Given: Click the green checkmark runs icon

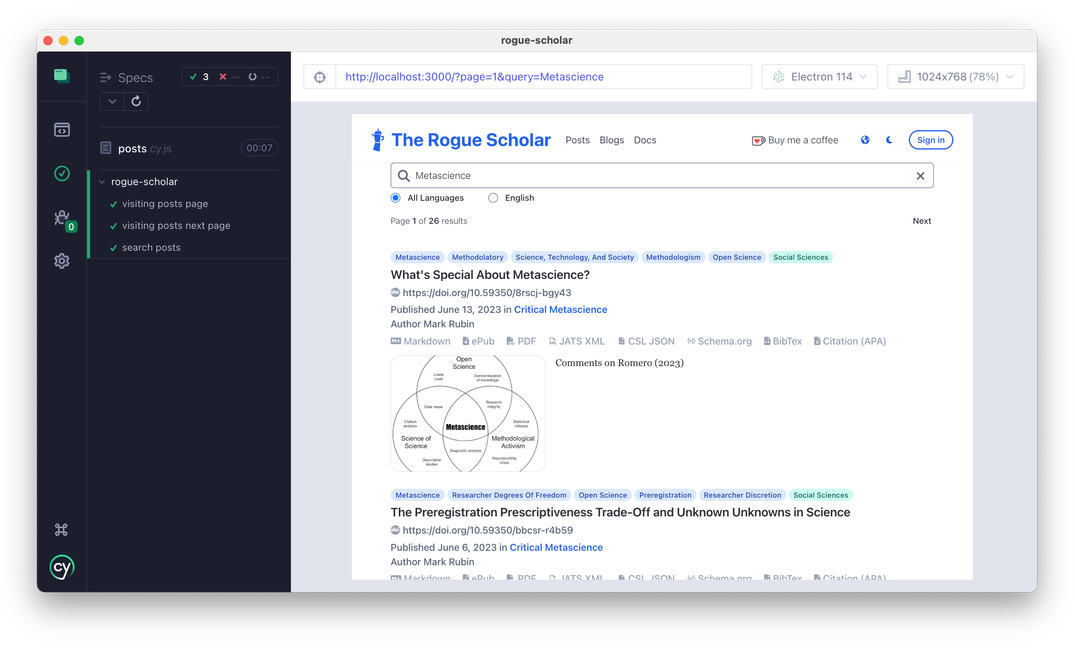Looking at the screenshot, I should coord(61,173).
